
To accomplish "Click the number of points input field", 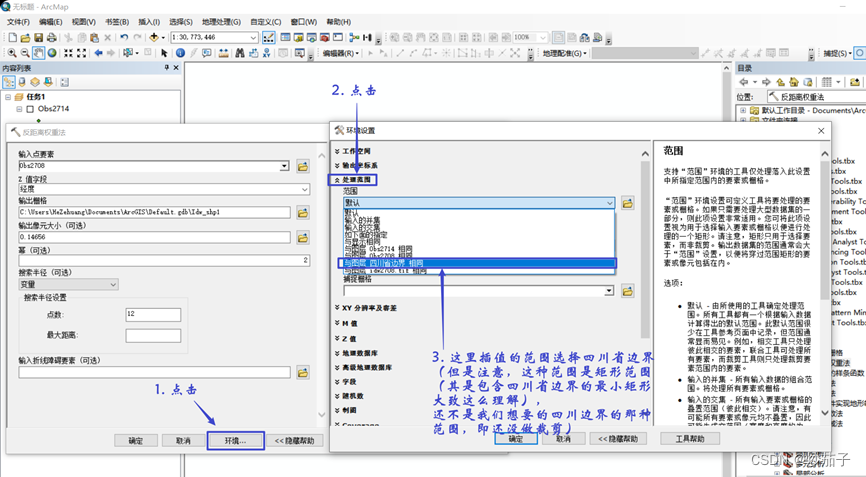I will [152, 315].
